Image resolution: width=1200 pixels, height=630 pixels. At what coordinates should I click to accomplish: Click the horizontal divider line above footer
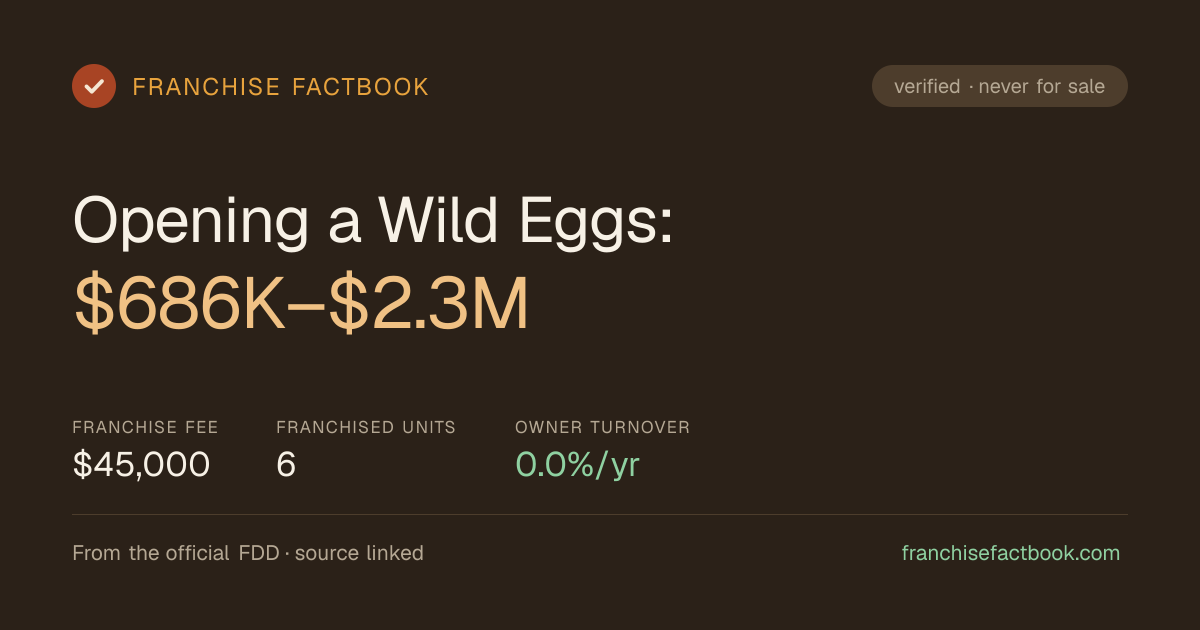tap(600, 515)
